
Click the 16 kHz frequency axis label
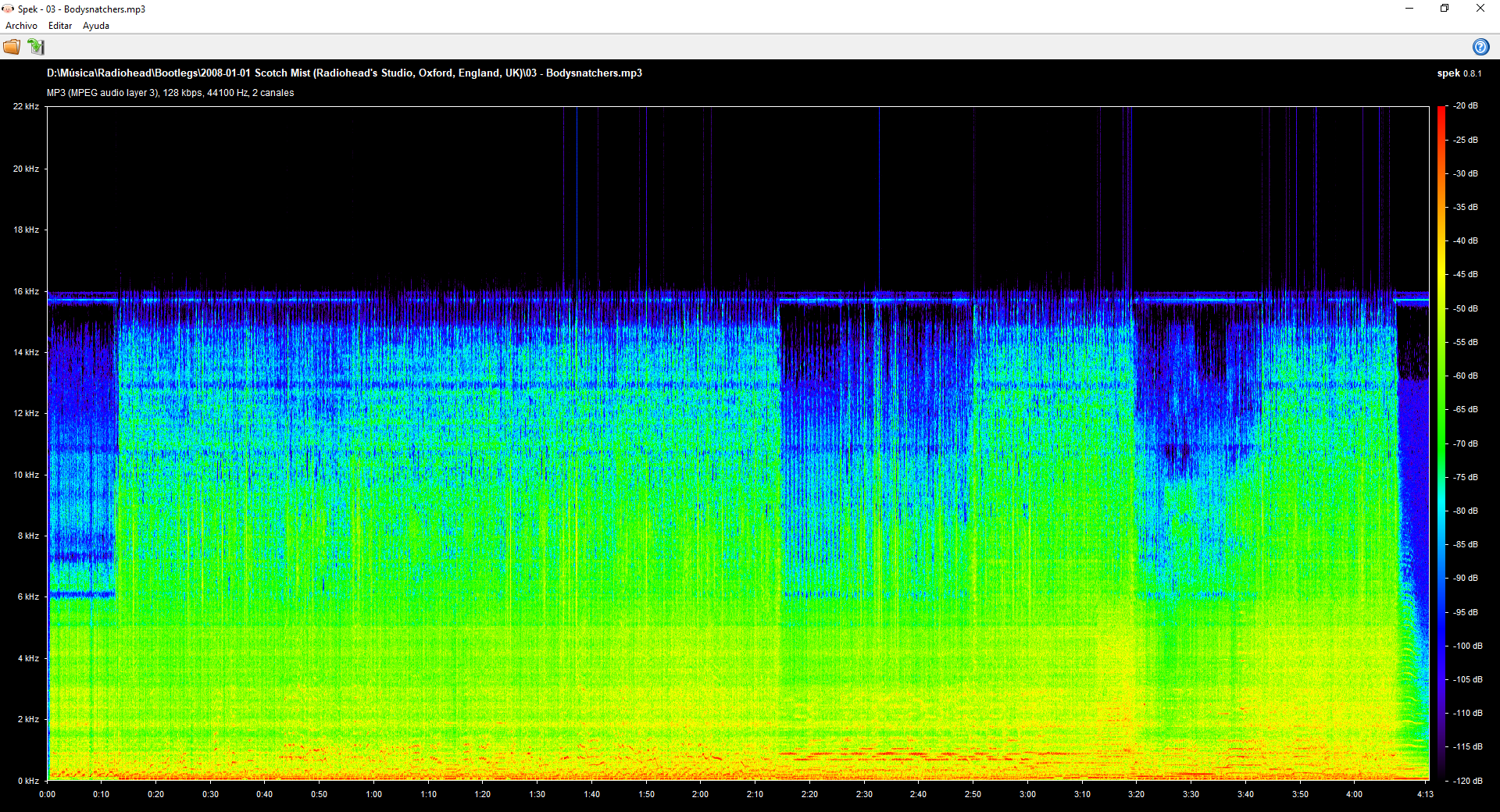26,291
